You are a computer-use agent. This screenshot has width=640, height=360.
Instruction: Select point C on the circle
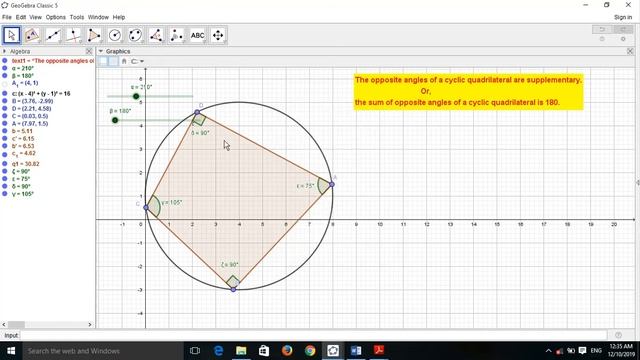click(146, 207)
